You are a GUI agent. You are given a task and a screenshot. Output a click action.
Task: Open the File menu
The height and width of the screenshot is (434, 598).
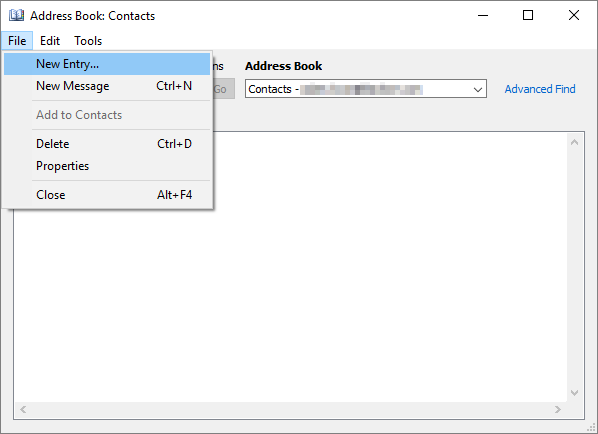click(17, 40)
